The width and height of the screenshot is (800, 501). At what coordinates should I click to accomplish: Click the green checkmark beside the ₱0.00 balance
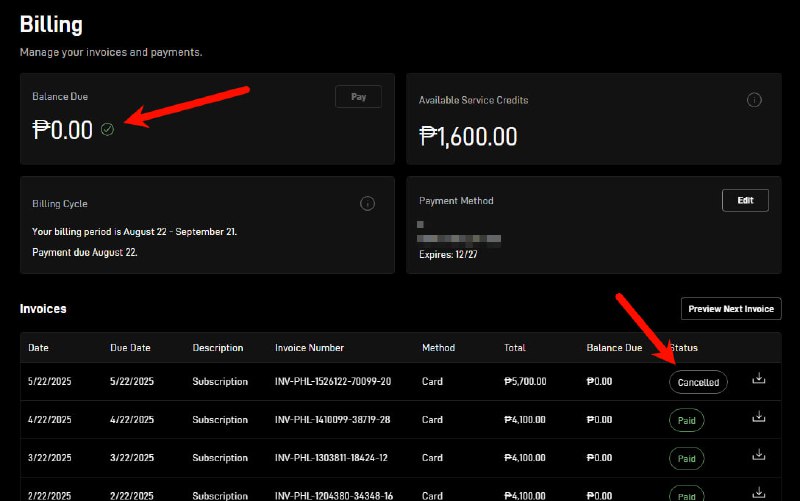pos(107,129)
